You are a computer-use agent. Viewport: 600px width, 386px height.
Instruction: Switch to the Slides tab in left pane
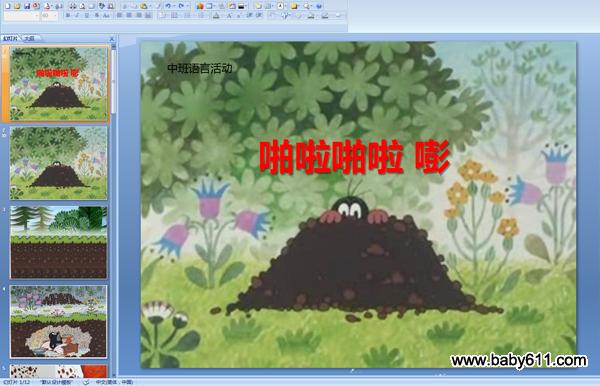[10, 38]
